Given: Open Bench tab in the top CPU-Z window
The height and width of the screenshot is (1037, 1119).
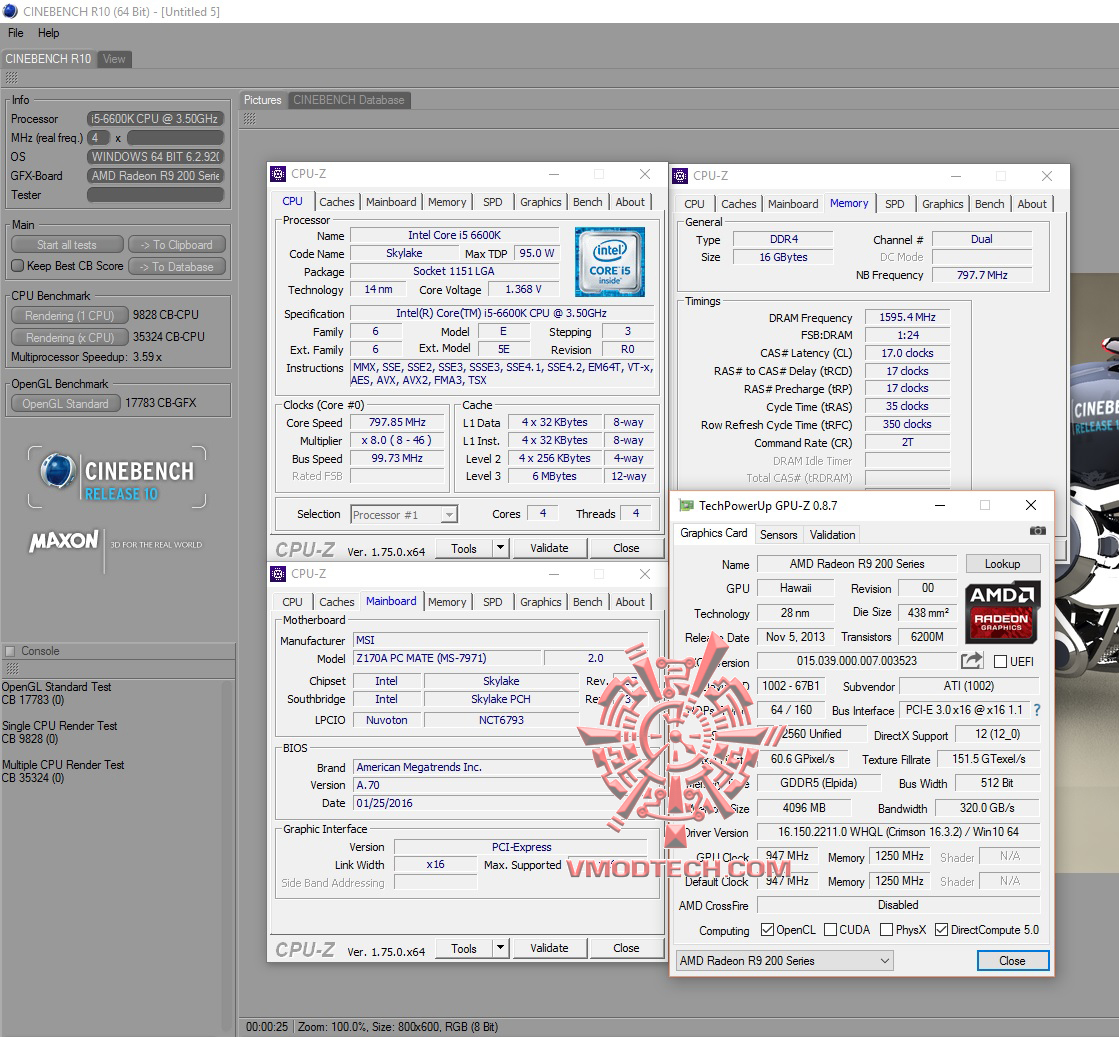Looking at the screenshot, I should click(587, 202).
